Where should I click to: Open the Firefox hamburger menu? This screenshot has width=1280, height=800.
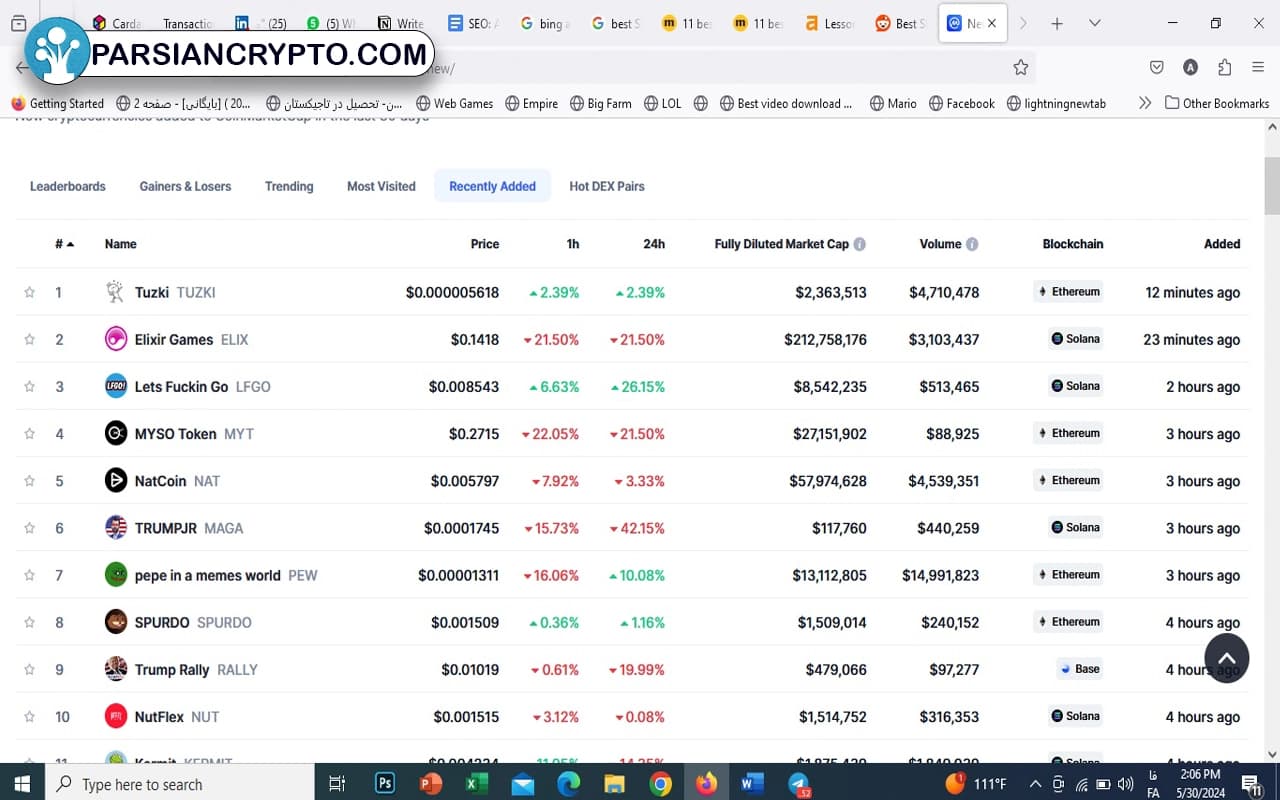click(1258, 67)
